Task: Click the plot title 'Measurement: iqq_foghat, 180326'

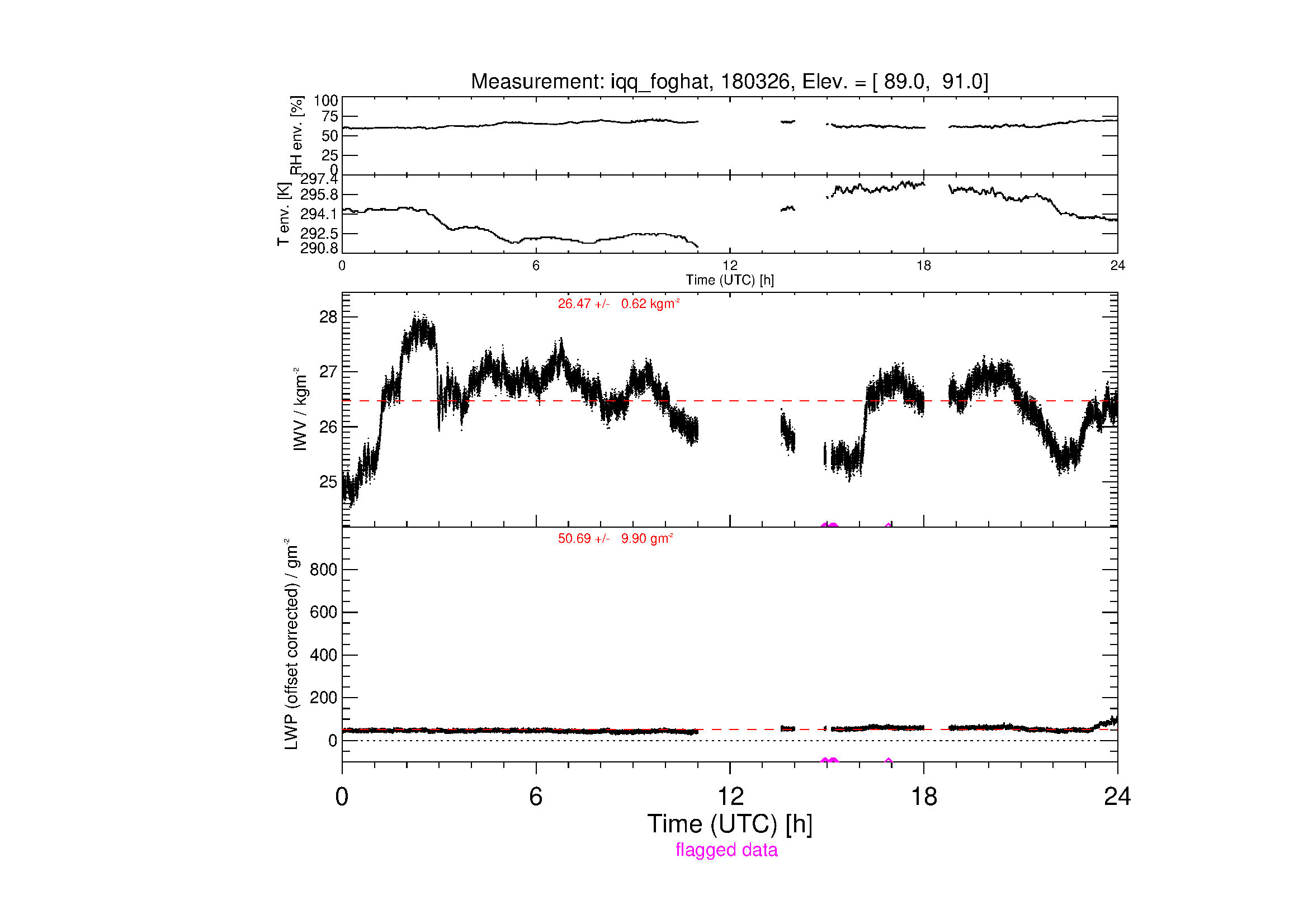Action: click(x=632, y=82)
